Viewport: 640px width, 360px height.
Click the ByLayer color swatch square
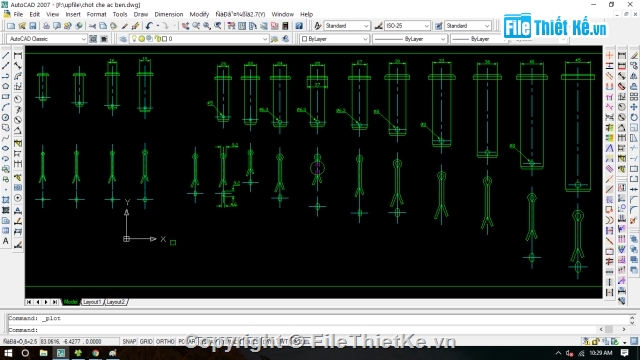(x=304, y=39)
